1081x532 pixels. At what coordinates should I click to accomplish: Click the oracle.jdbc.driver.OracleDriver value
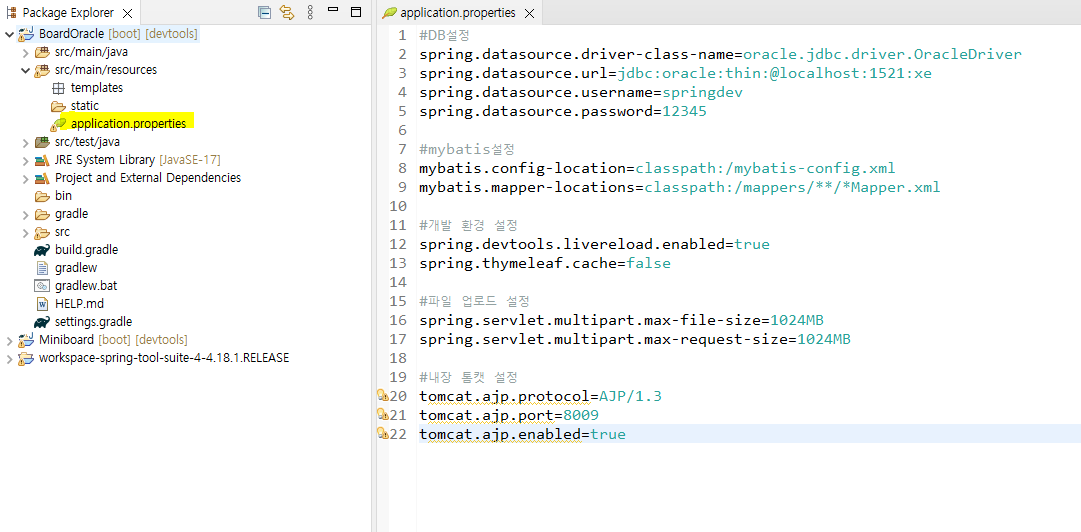pyautogui.click(x=882, y=54)
